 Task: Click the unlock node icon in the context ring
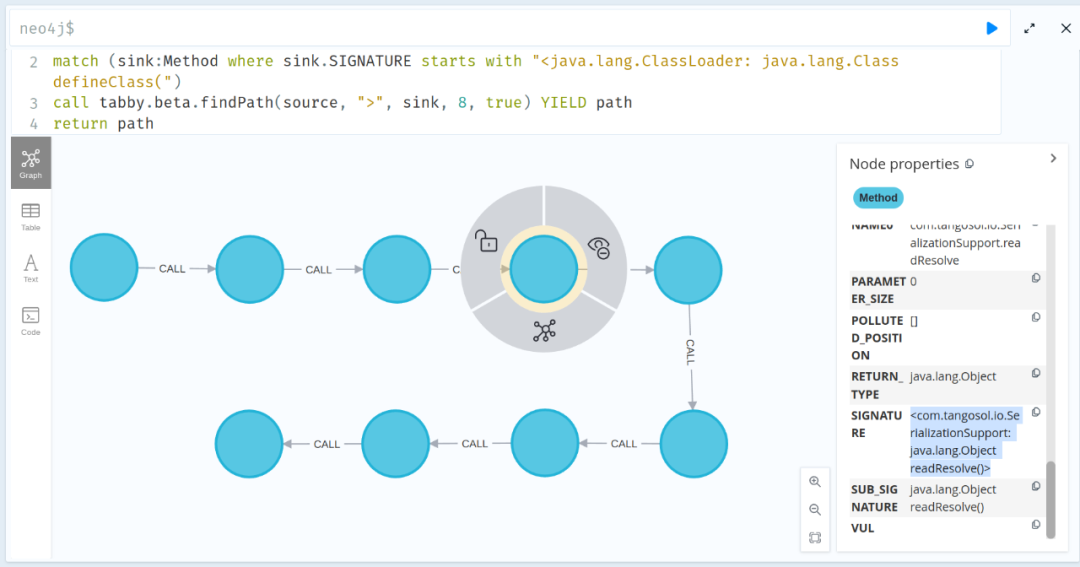tap(486, 241)
